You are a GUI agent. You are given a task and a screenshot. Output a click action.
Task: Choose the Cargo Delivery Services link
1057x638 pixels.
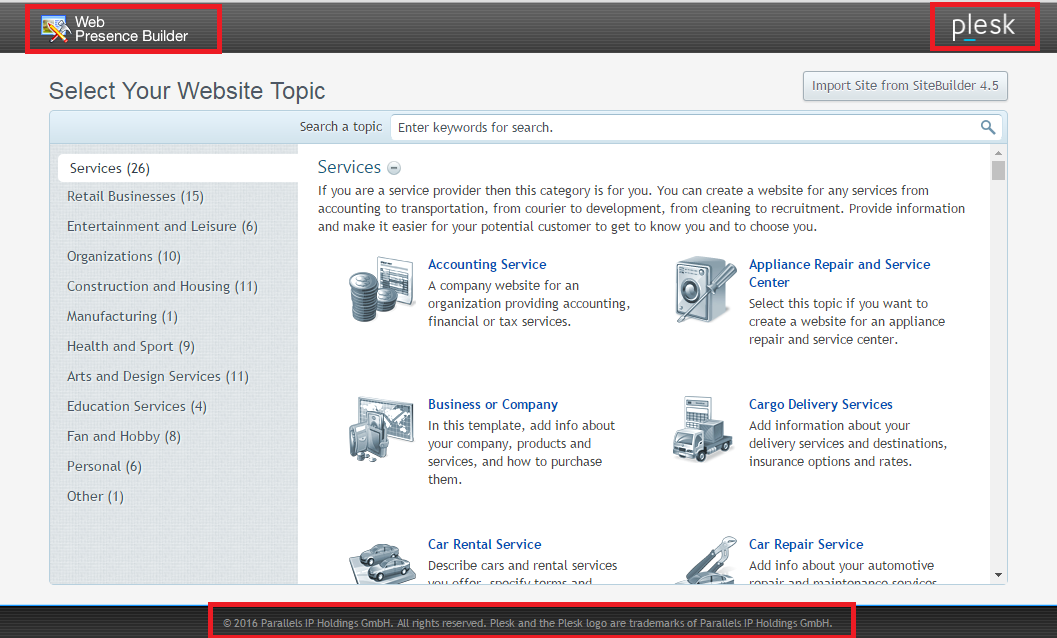click(820, 405)
